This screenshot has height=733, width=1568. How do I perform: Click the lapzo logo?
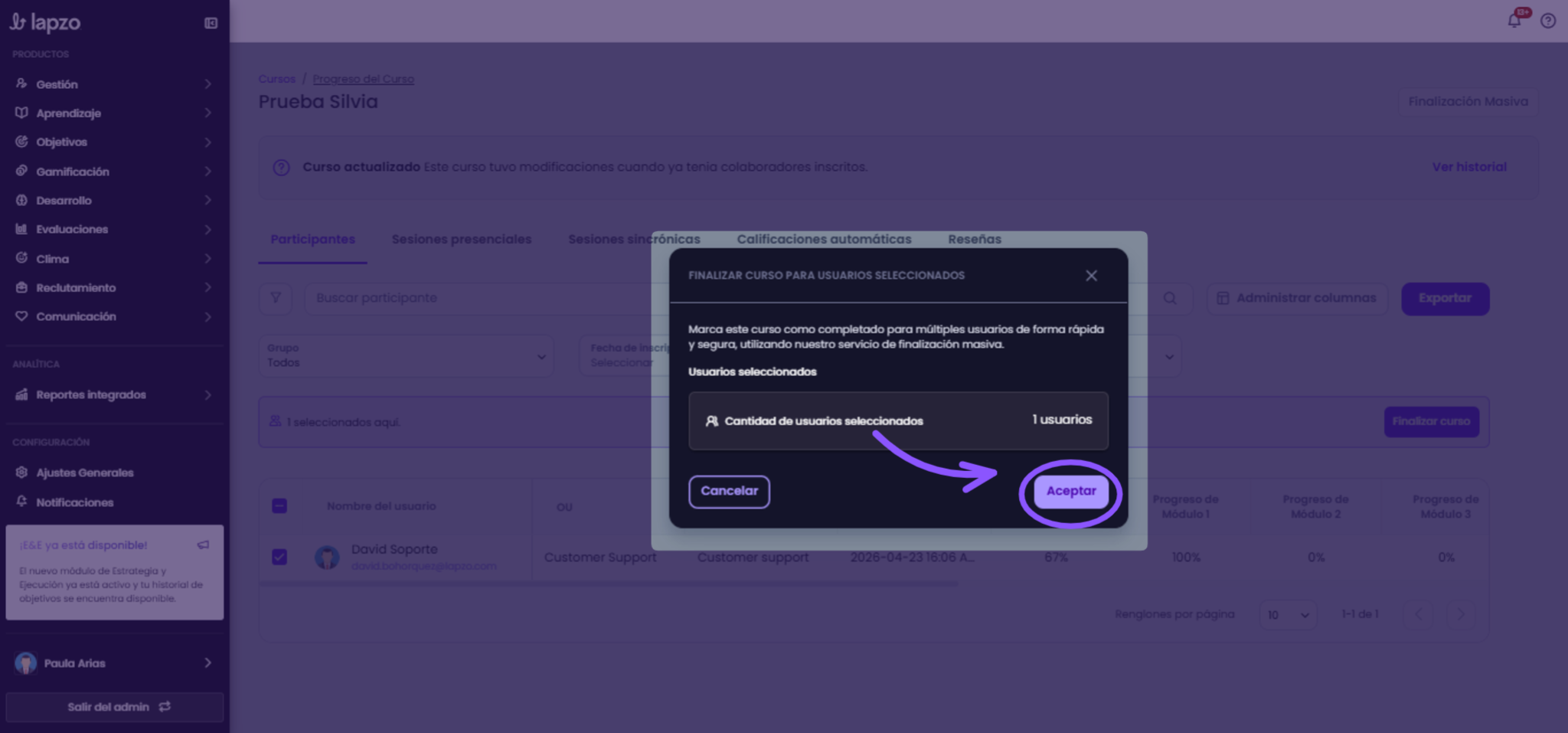(x=44, y=22)
